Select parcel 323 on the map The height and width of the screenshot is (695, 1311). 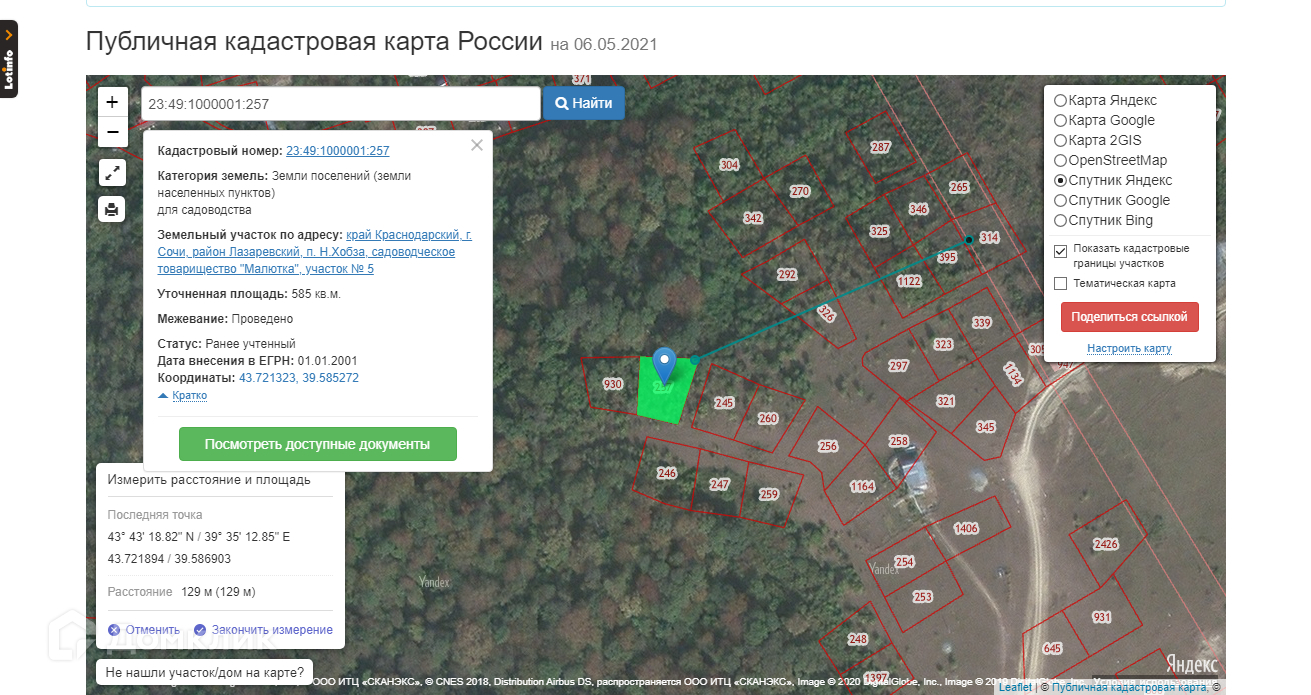(x=943, y=344)
